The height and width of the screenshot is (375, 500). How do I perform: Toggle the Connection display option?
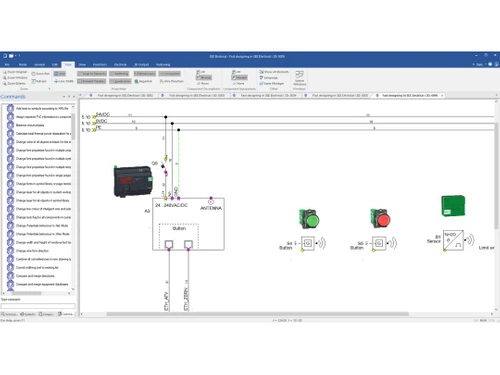pos(170,74)
